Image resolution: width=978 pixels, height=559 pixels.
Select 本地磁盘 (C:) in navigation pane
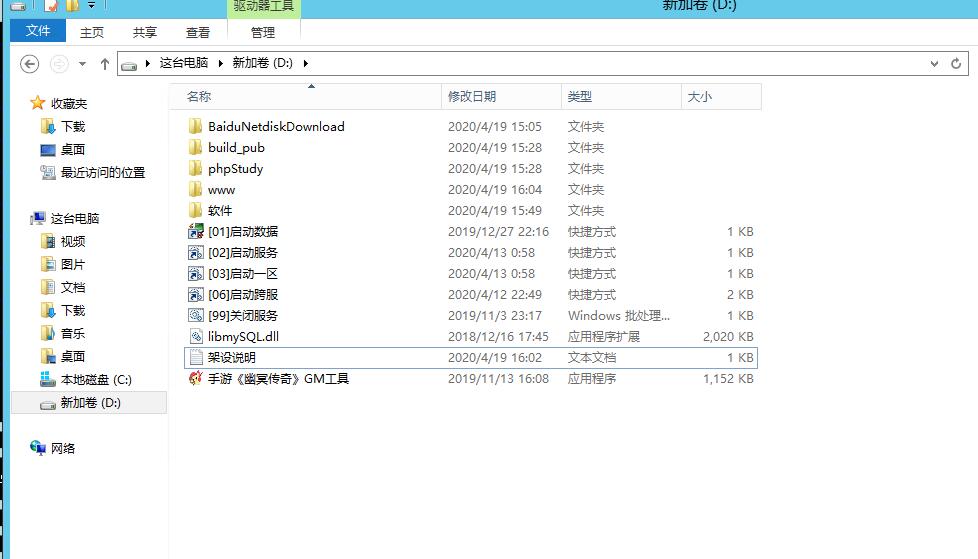[x=96, y=380]
